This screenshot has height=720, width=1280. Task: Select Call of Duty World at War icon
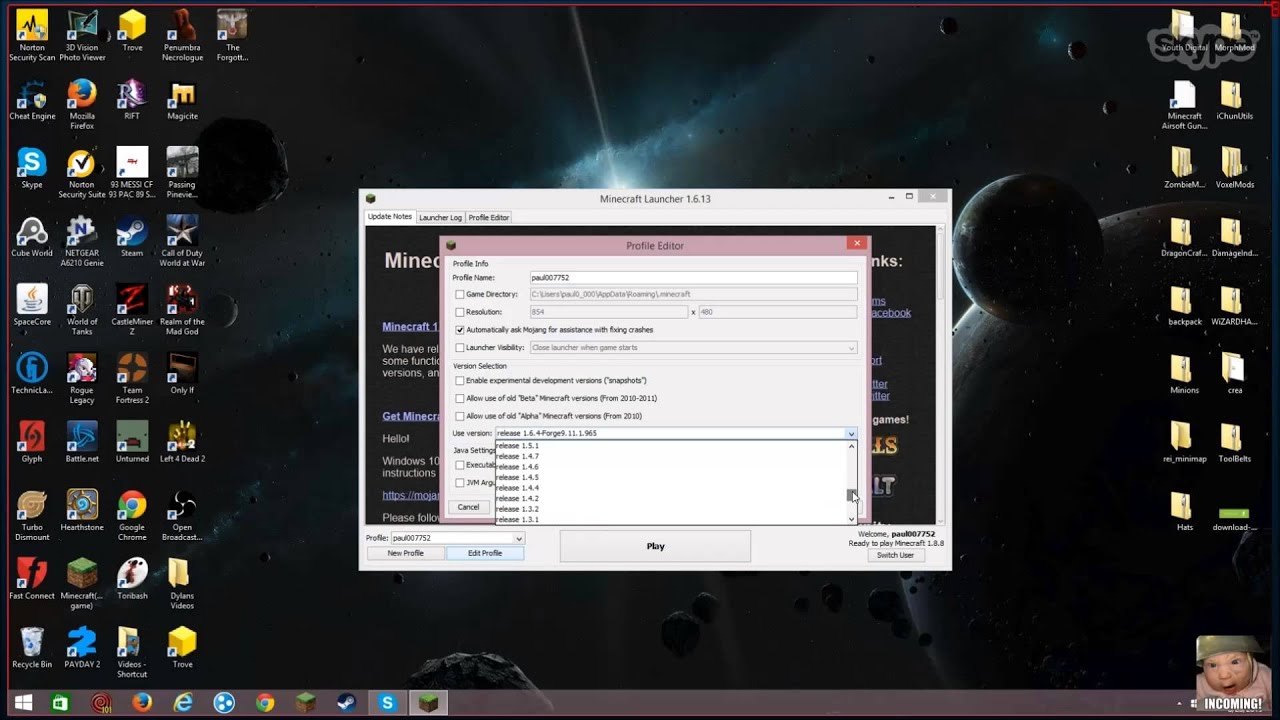[182, 241]
